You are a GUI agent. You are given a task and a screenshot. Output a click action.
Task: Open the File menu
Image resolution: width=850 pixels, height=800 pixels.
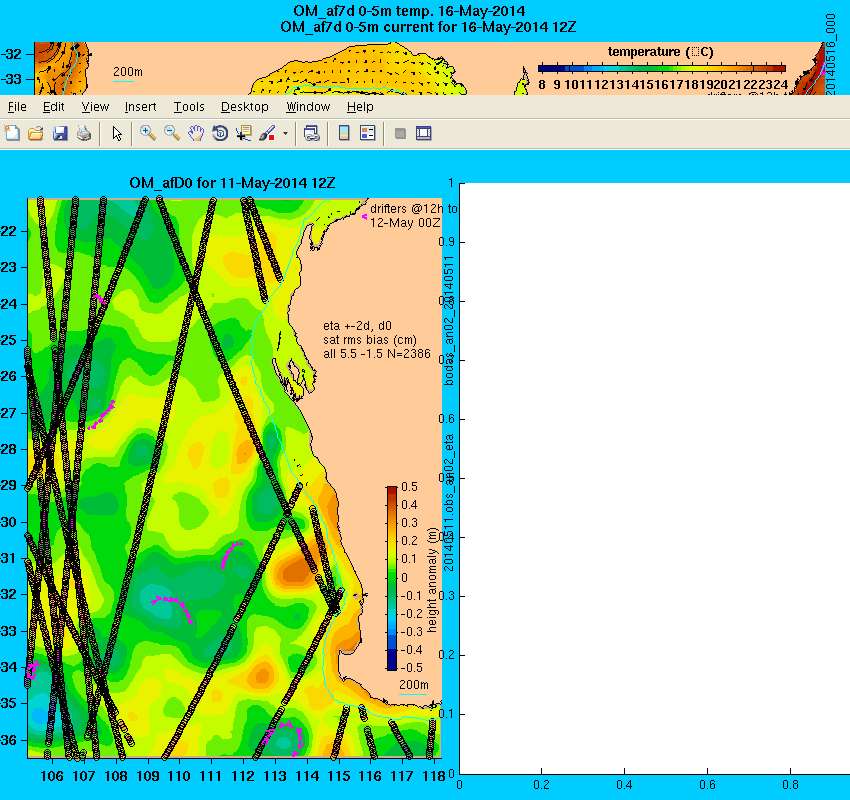17,107
